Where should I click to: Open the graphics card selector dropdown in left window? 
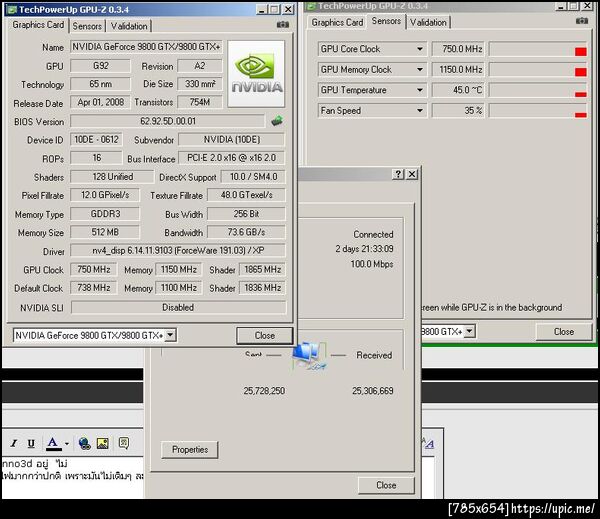(x=170, y=335)
